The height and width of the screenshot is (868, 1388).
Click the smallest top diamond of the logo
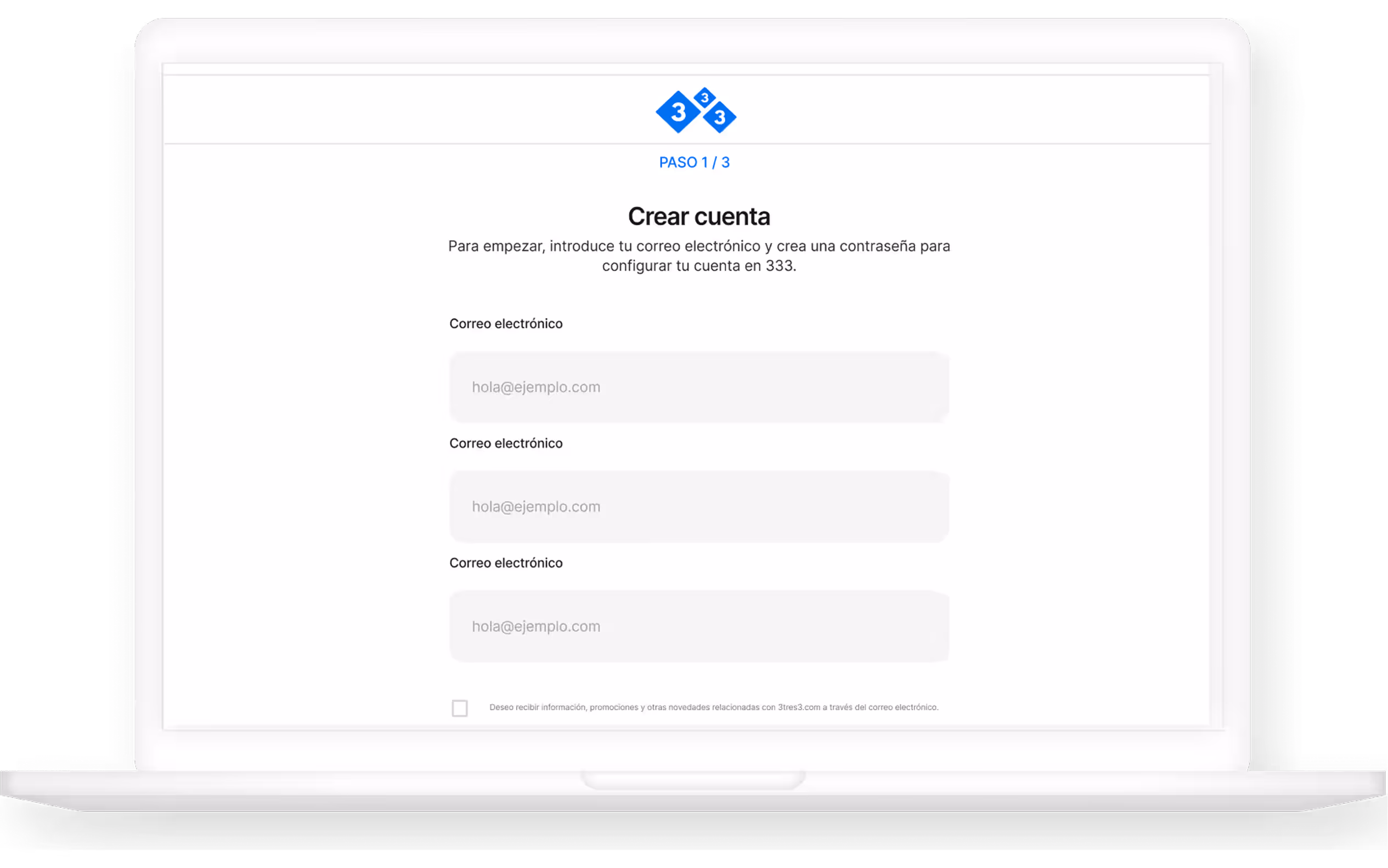[704, 98]
